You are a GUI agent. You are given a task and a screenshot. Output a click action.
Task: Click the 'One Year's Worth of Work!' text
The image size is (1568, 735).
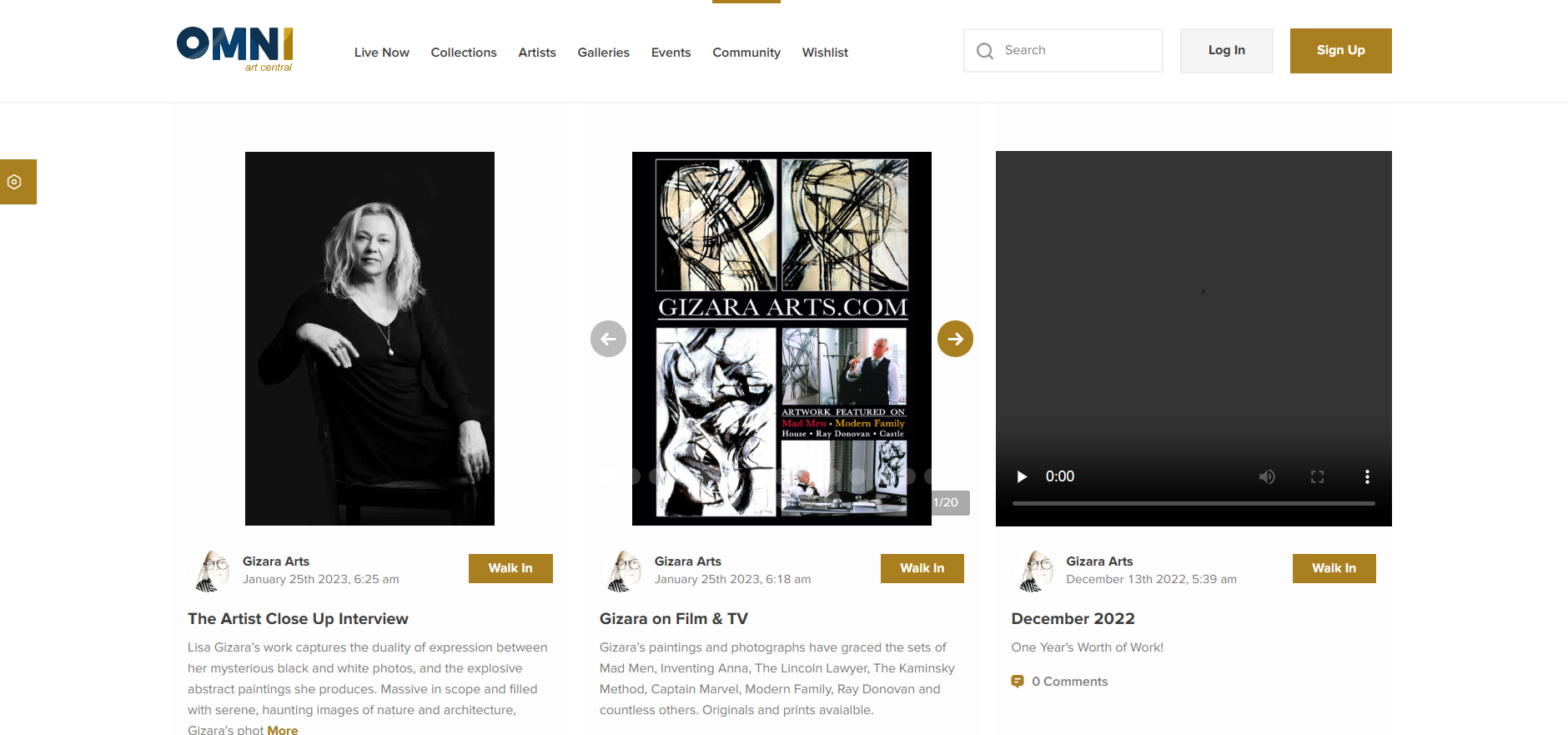tap(1088, 647)
